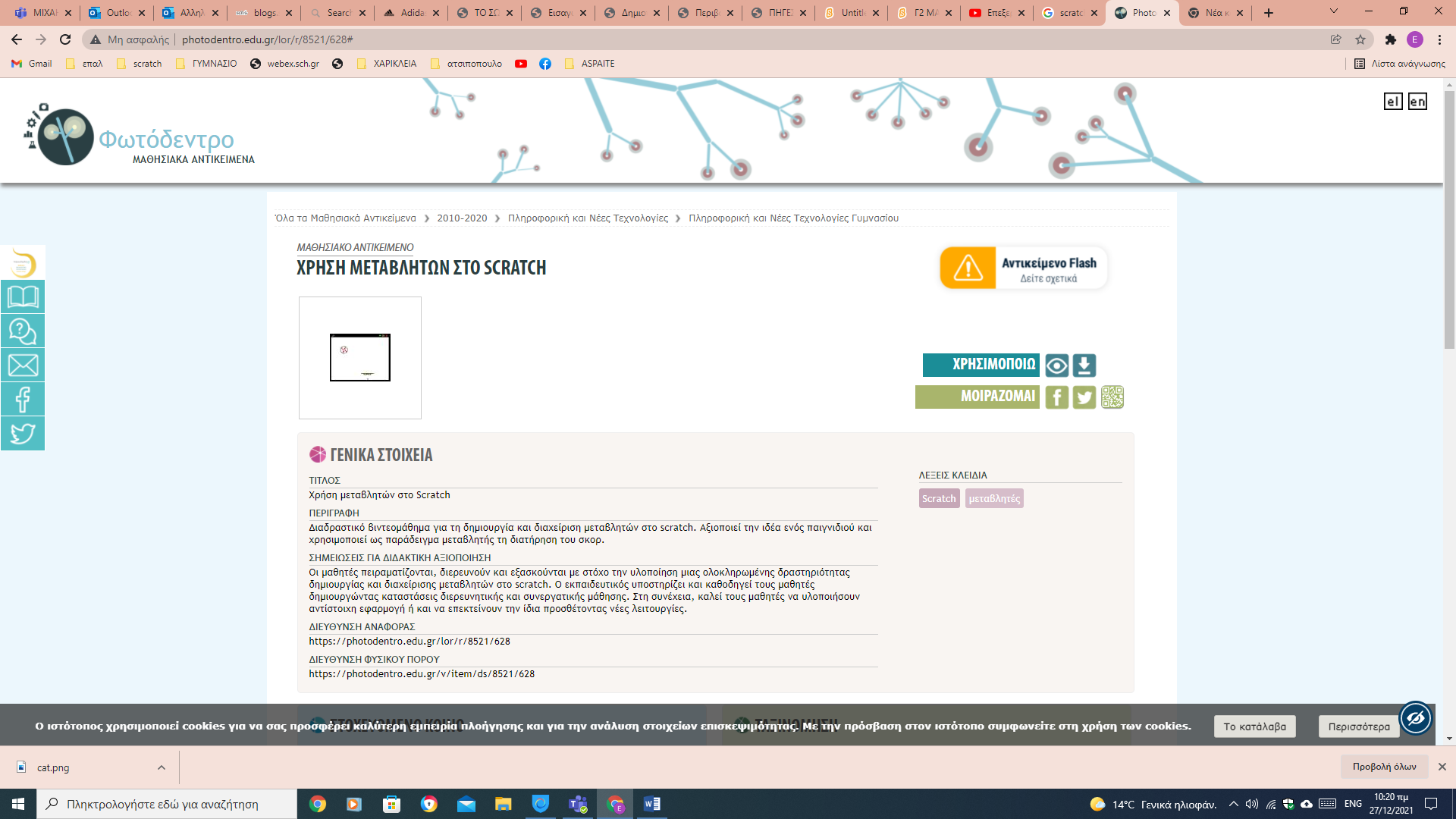This screenshot has width=1456, height=819.
Task: Show the QR code for sharing
Action: pos(1112,397)
